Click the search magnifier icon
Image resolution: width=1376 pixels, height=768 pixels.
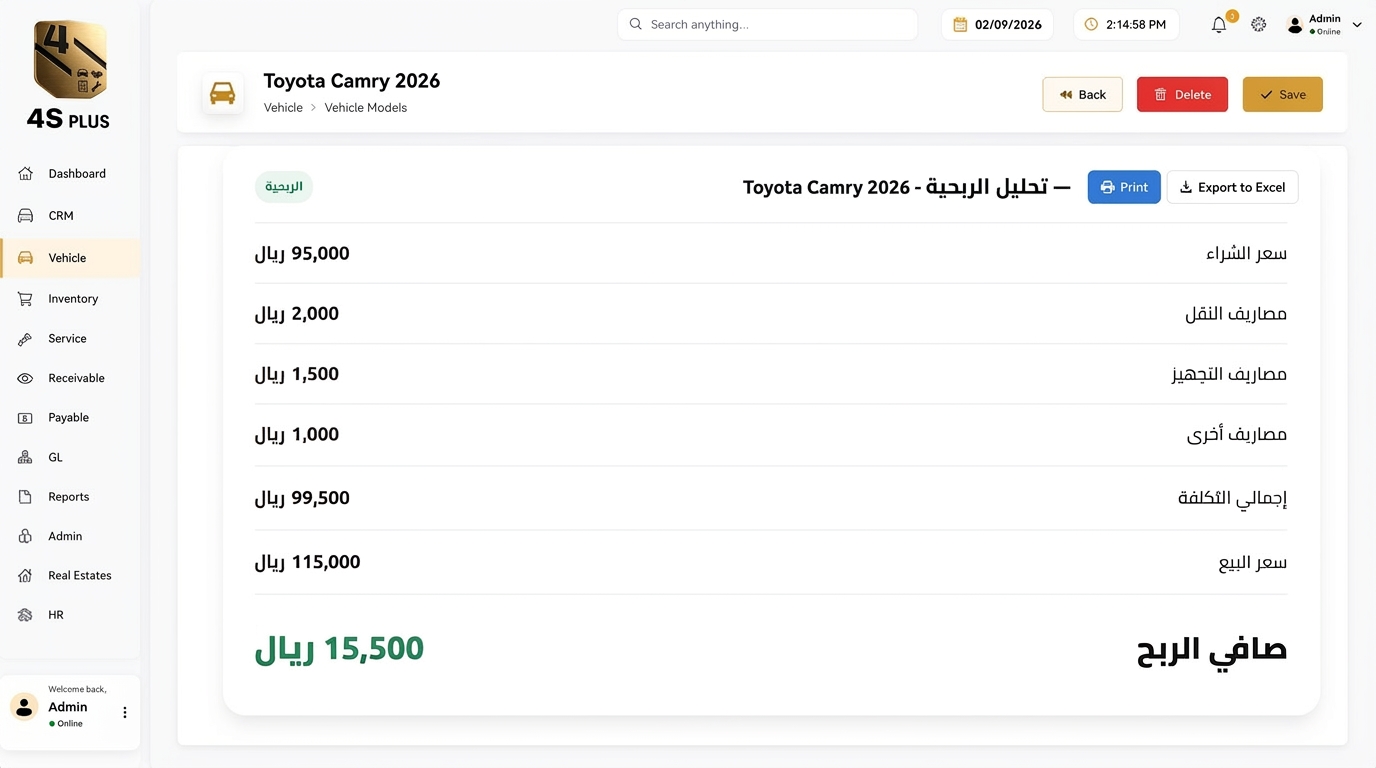click(x=636, y=24)
